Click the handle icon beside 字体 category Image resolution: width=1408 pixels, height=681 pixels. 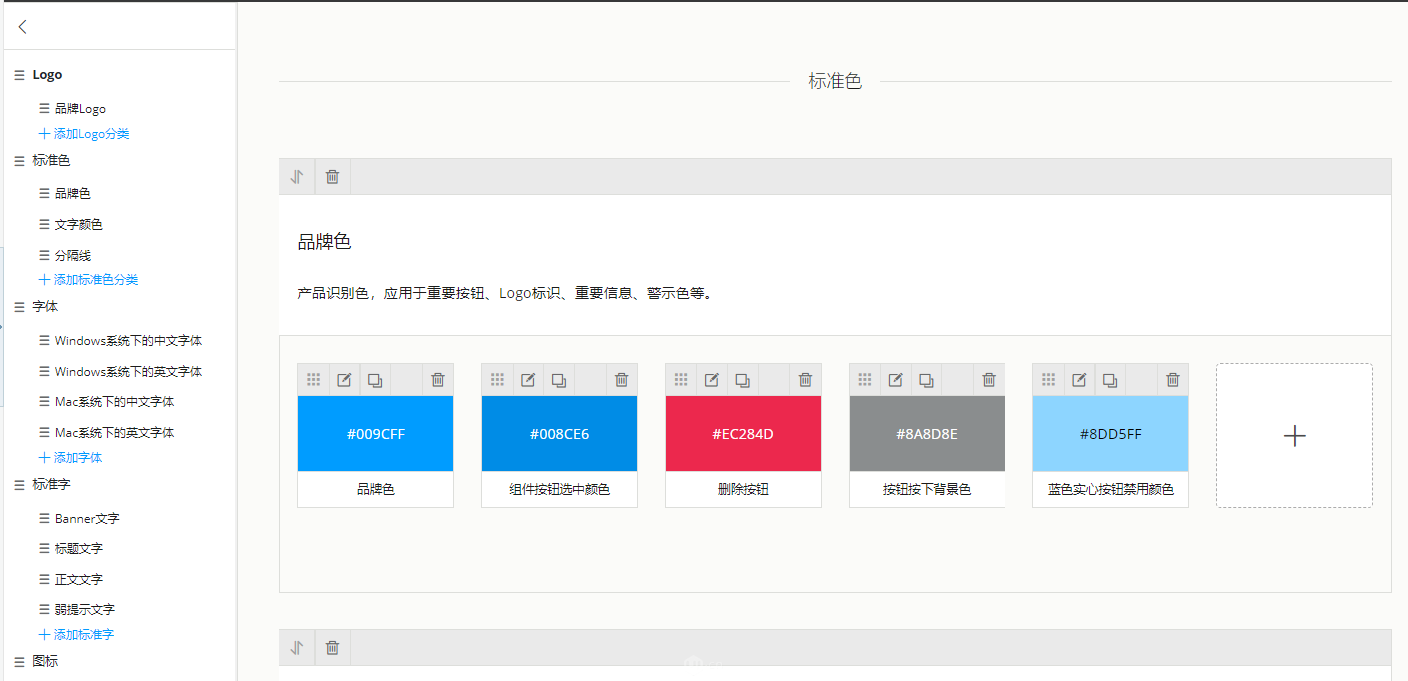[x=19, y=307]
